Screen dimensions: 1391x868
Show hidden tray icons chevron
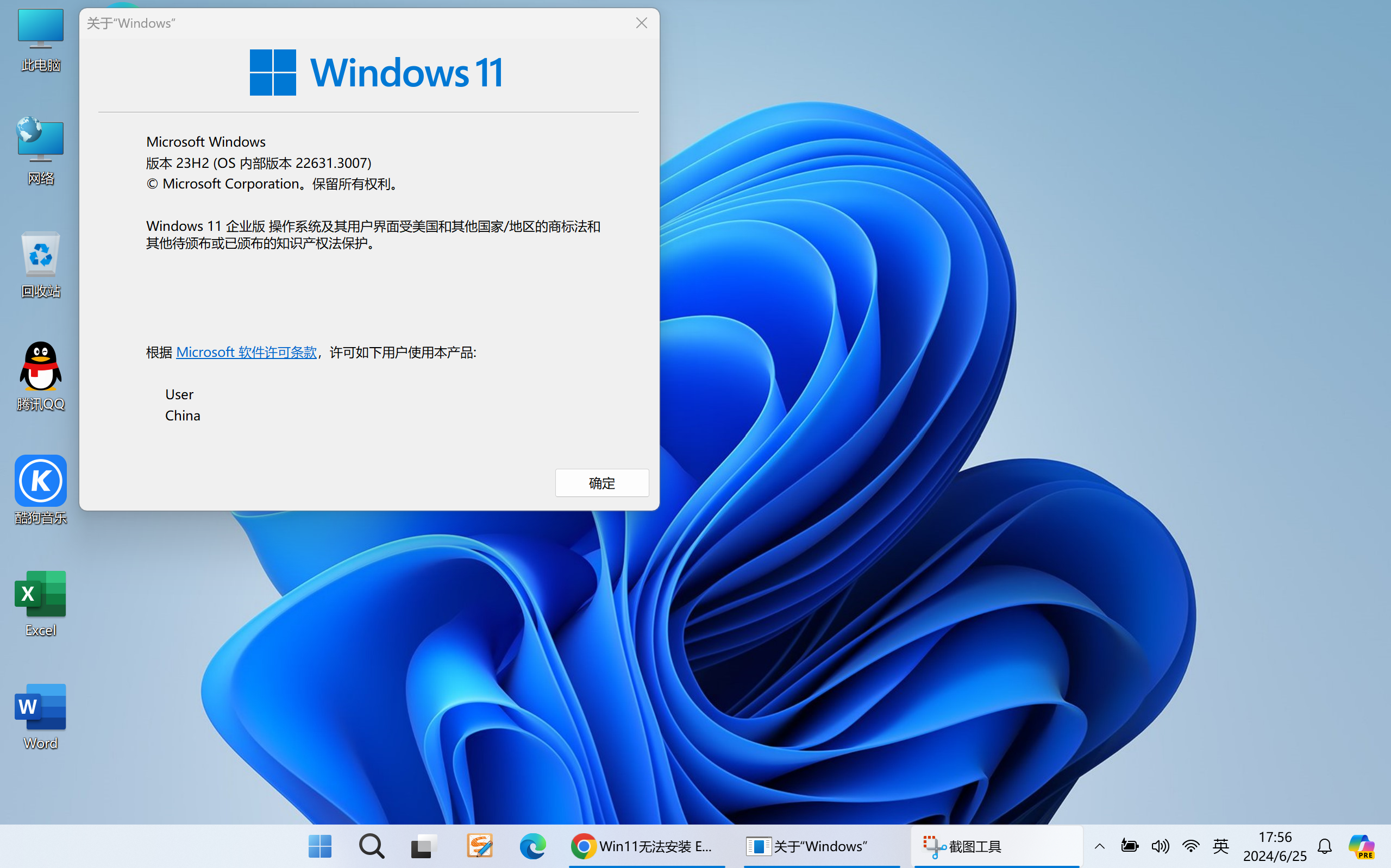tap(1100, 846)
